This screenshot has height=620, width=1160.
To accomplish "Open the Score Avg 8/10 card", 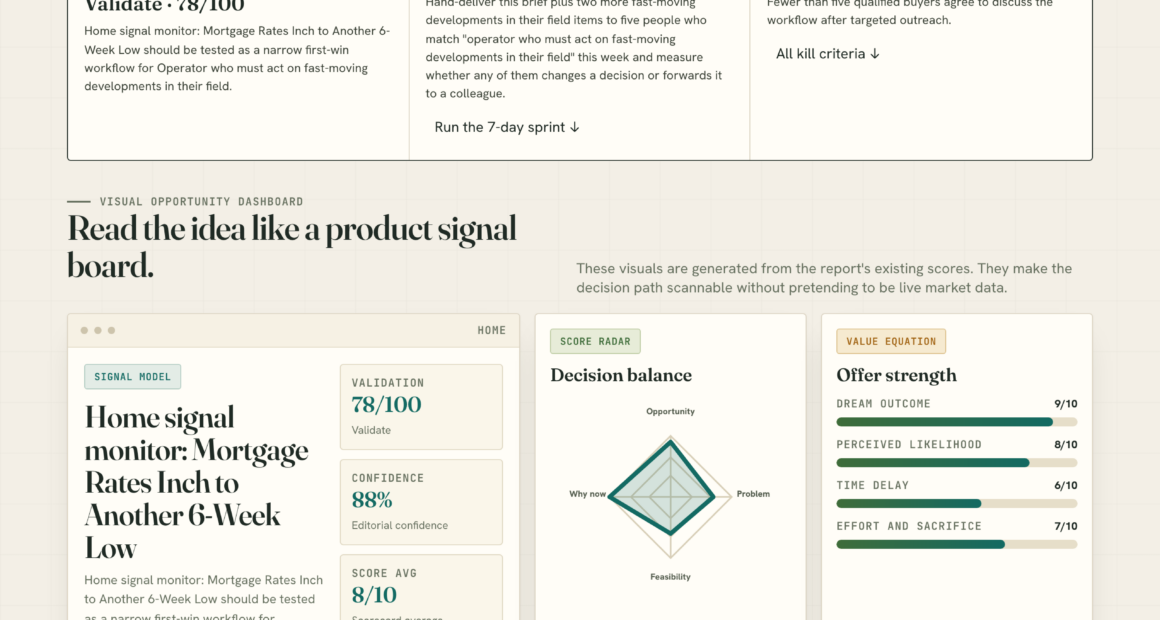I will [421, 588].
